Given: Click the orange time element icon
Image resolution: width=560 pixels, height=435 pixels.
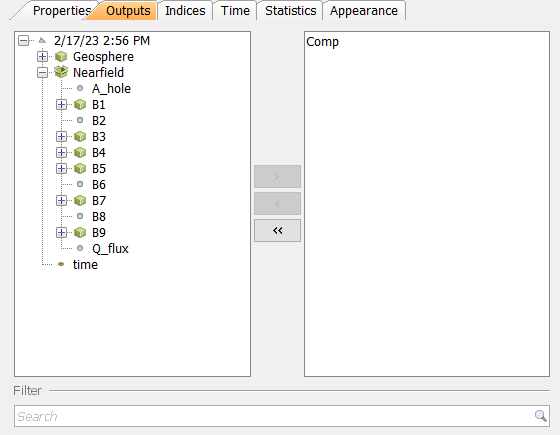Looking at the screenshot, I should [x=61, y=264].
